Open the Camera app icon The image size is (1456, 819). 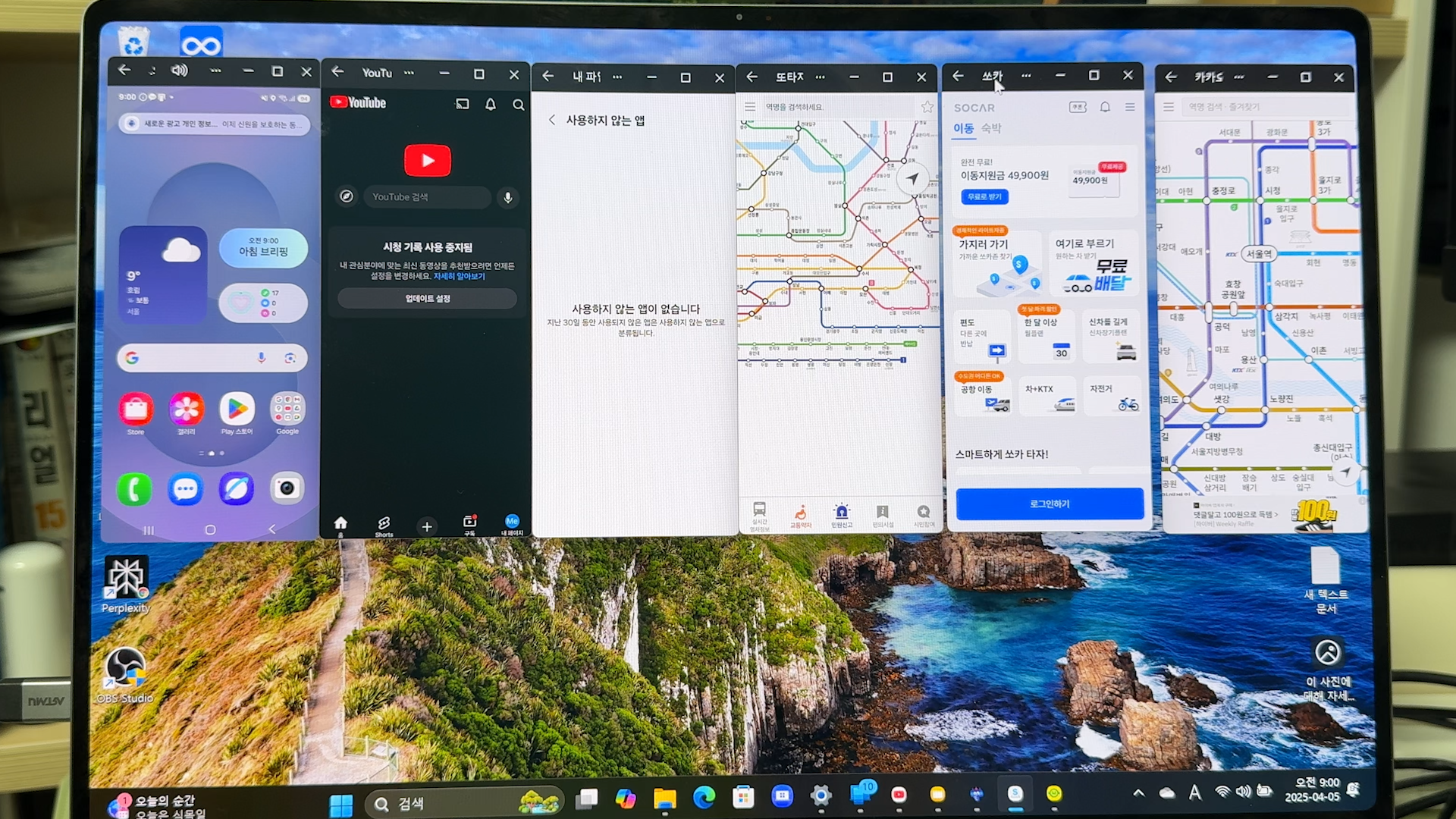point(287,488)
